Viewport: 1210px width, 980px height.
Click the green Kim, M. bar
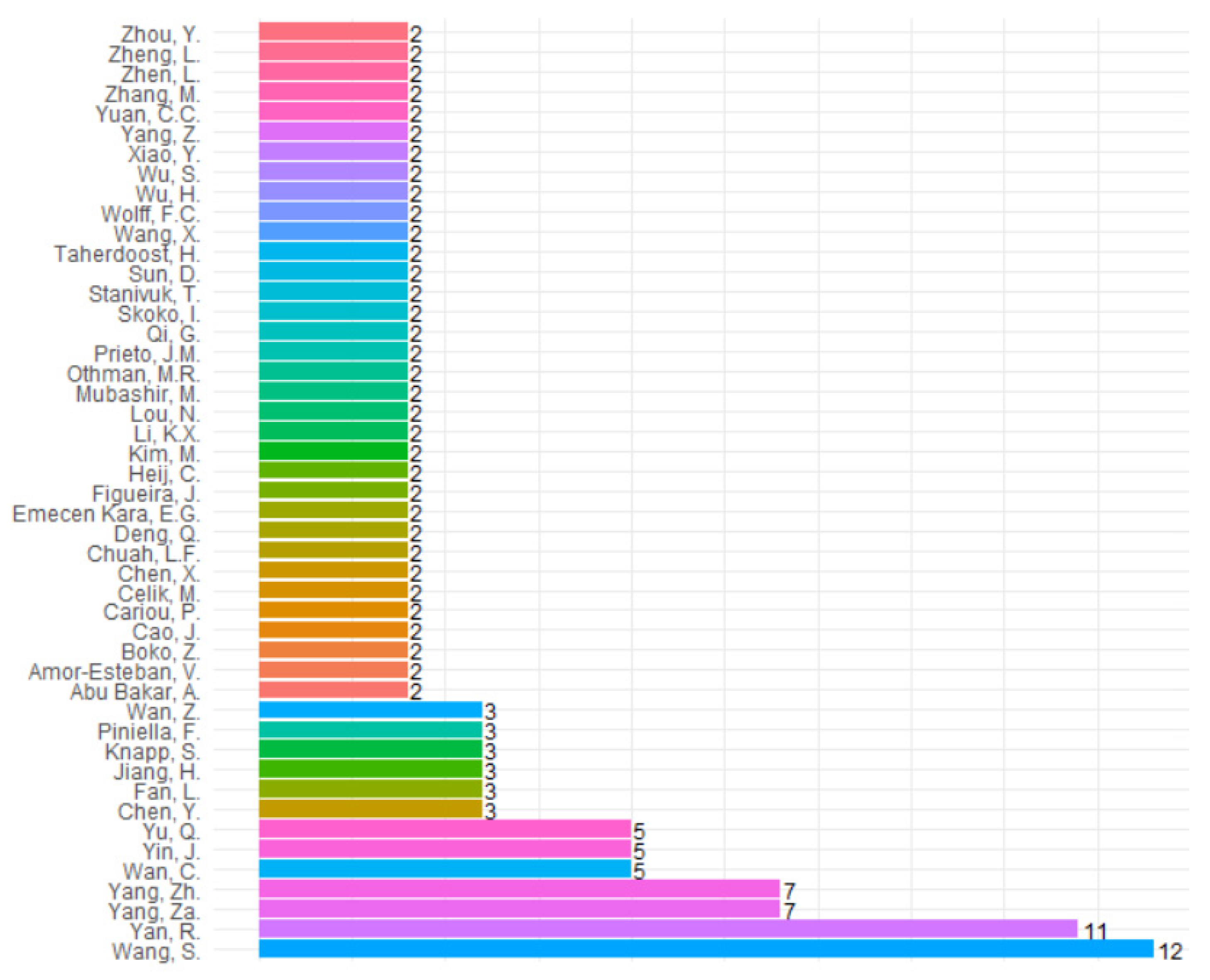(333, 451)
